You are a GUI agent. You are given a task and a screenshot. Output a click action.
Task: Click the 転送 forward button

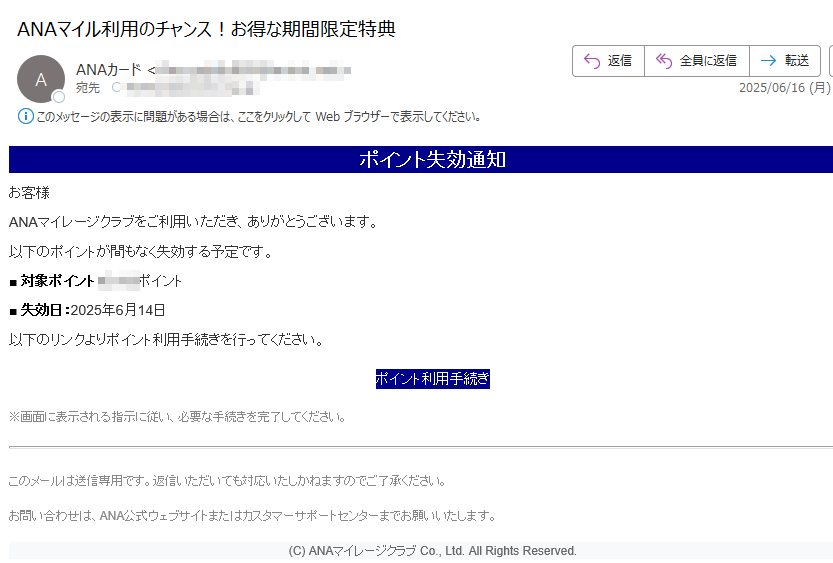(x=785, y=61)
